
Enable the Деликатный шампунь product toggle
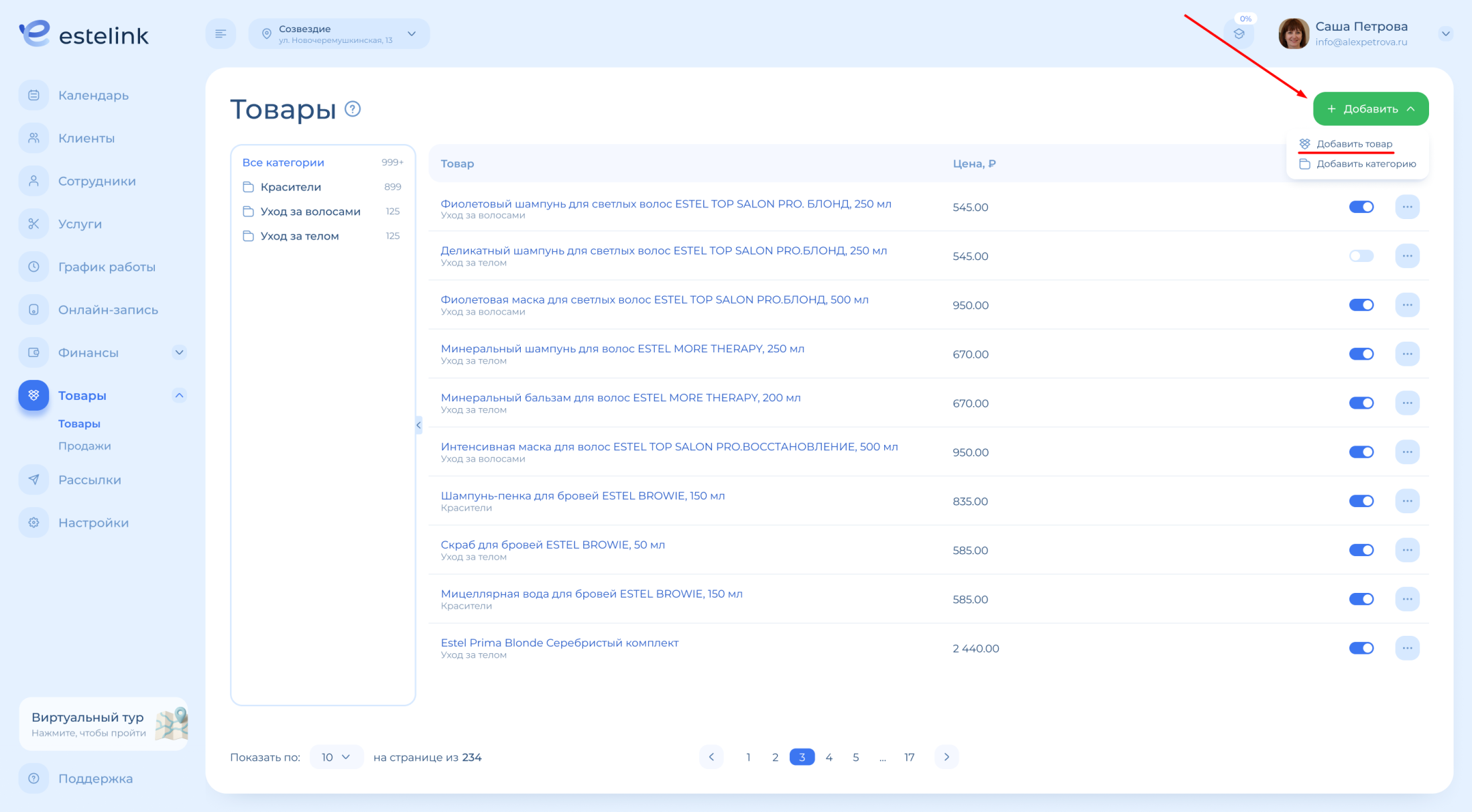(1361, 256)
